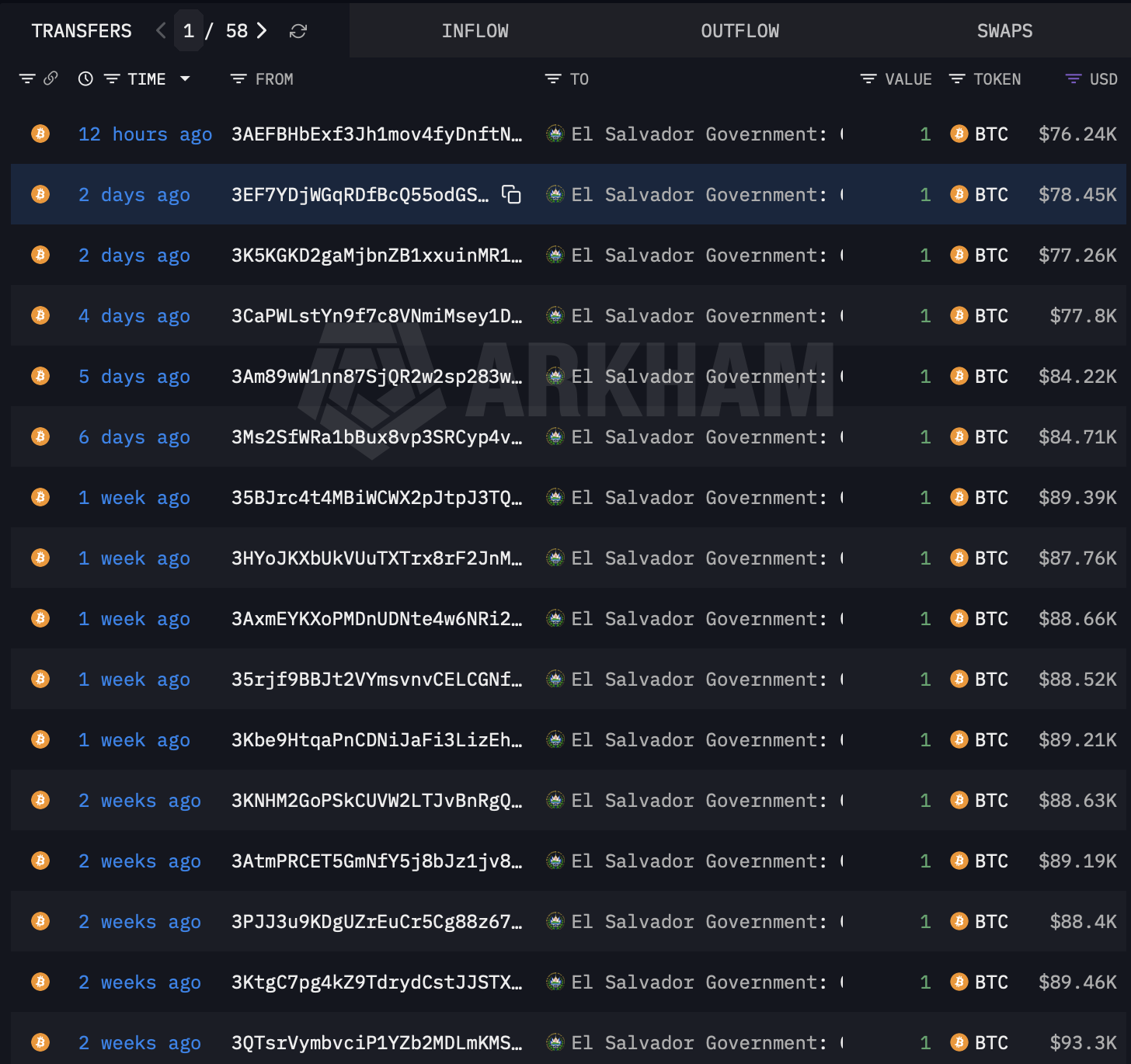This screenshot has height=1064, width=1131.
Task: Open the USD column filter
Action: pyautogui.click(x=1074, y=79)
